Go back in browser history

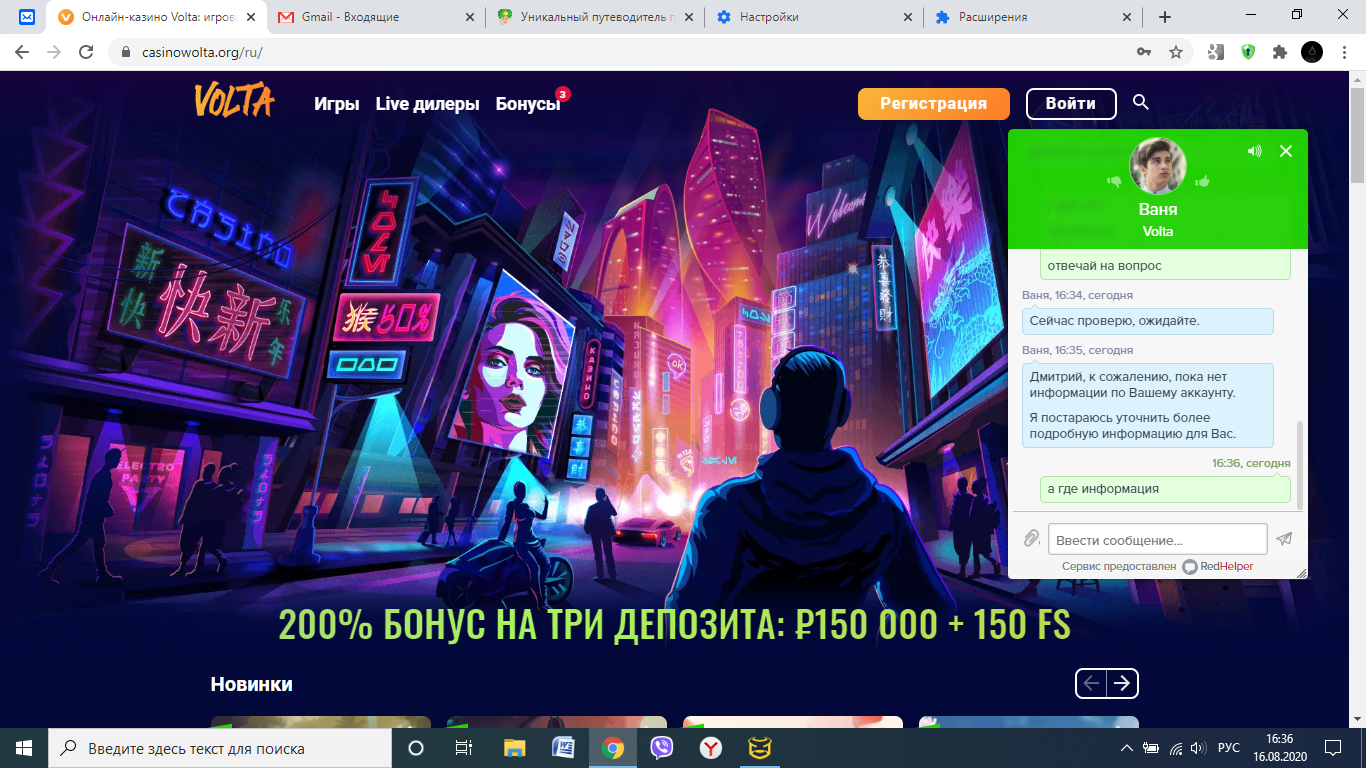point(22,52)
